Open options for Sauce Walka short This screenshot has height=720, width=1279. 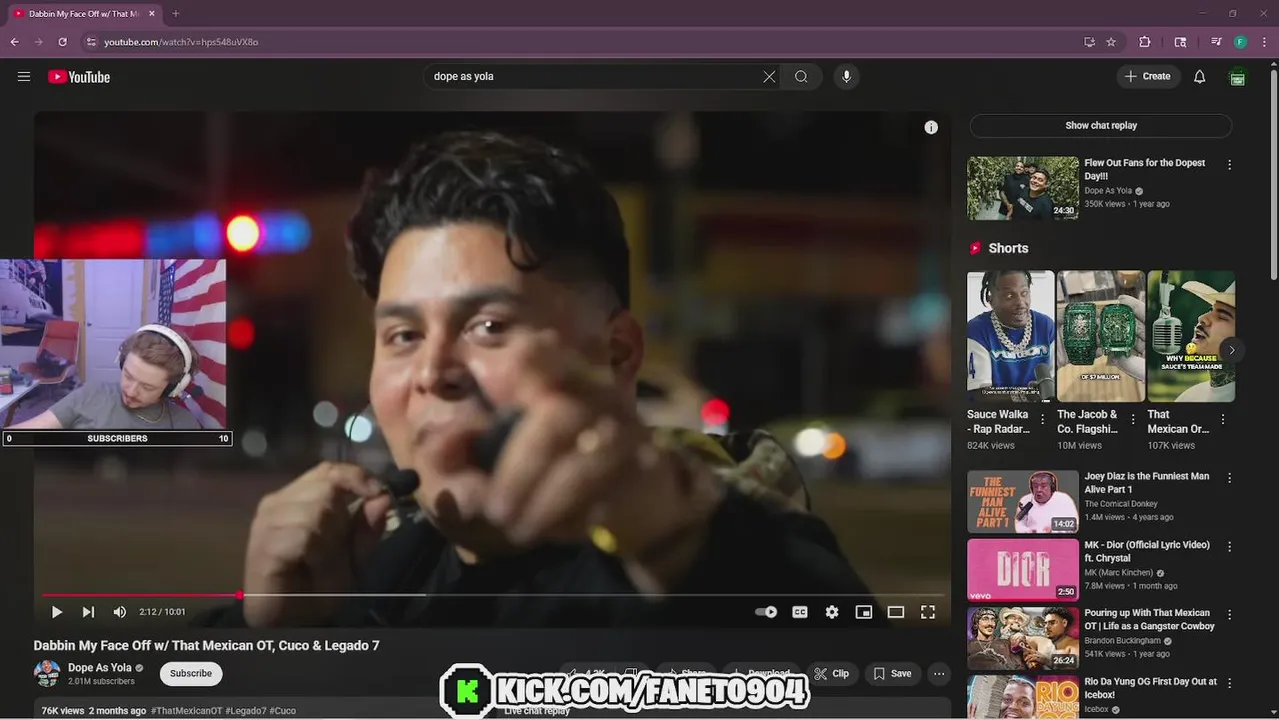pos(1043,419)
